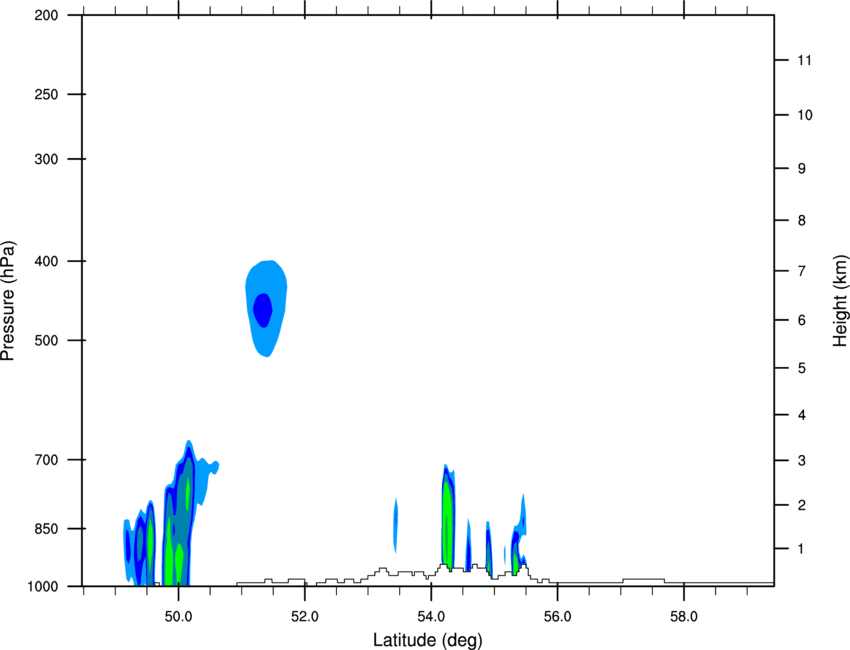This screenshot has width=850, height=650.
Task: Click the dark blue core of the 450 hPa blob
Action: click(262, 310)
